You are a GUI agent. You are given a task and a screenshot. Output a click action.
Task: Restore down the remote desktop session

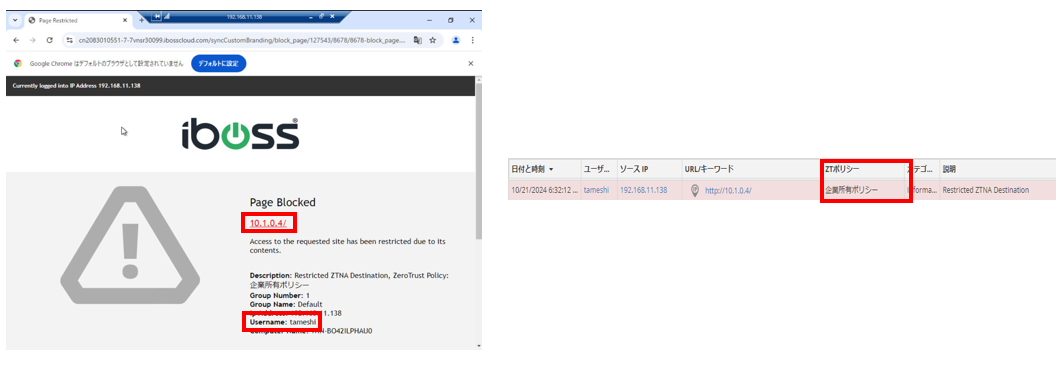coord(322,16)
